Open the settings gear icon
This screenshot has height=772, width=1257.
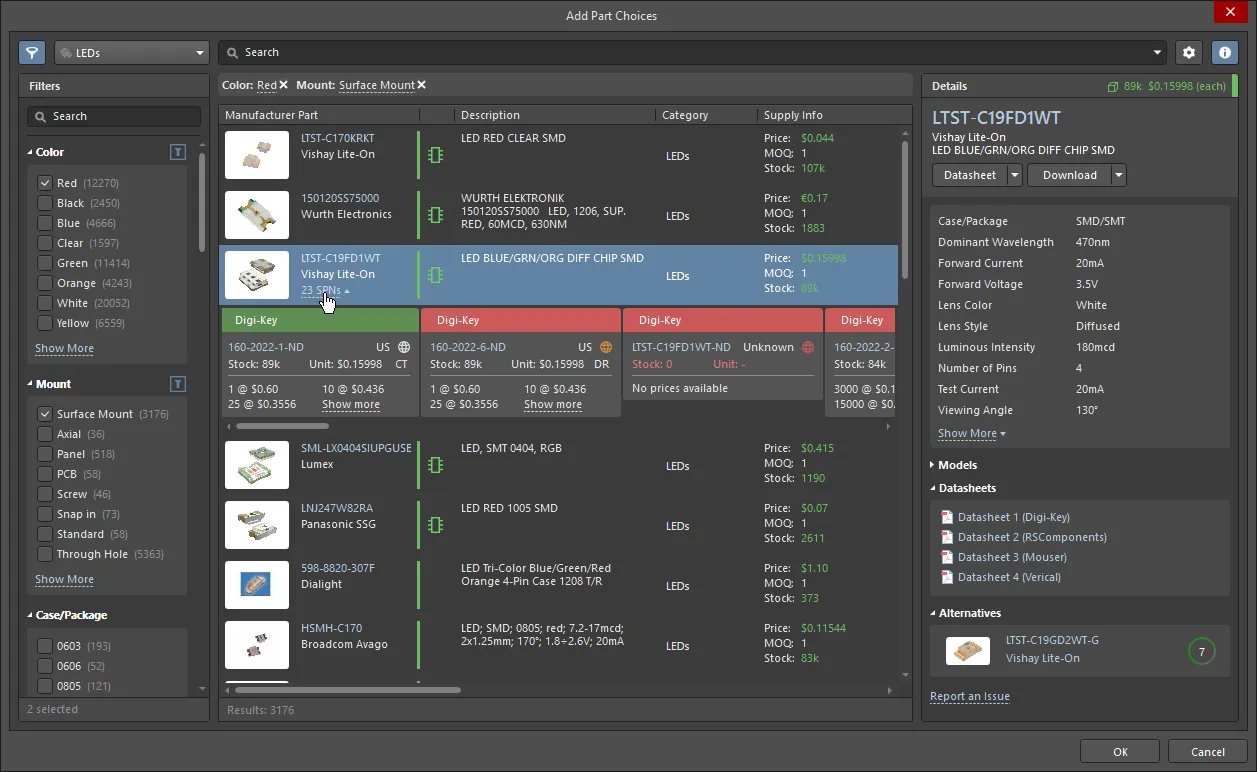click(x=1188, y=53)
